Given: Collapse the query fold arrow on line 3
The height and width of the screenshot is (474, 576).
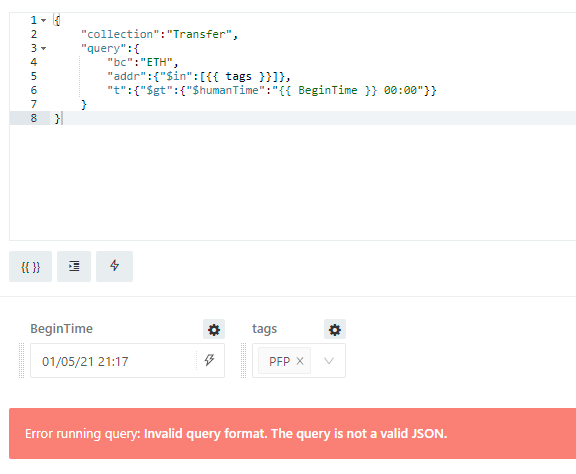Looking at the screenshot, I should [44, 48].
